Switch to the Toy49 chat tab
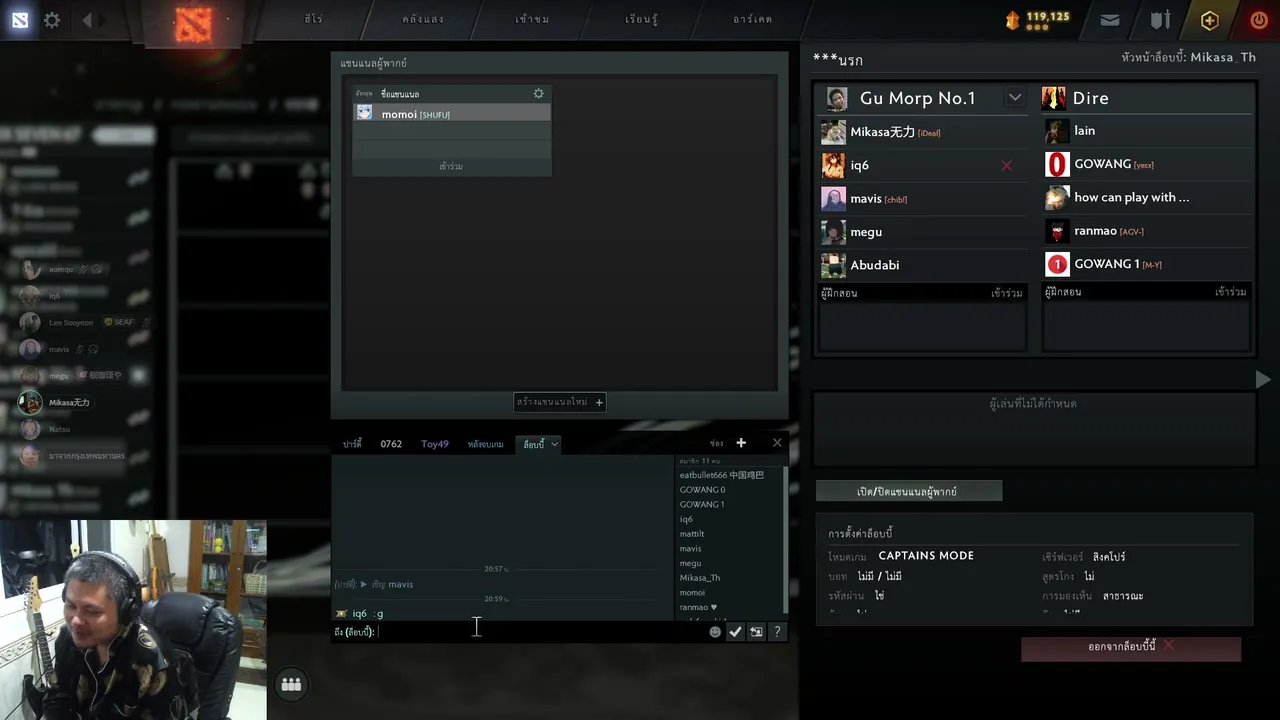Screen dimensions: 1280x720 coord(435,444)
